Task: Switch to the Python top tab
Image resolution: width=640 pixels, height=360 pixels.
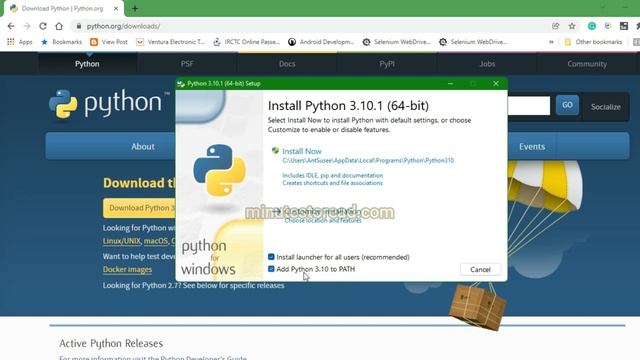Action: tap(87, 64)
